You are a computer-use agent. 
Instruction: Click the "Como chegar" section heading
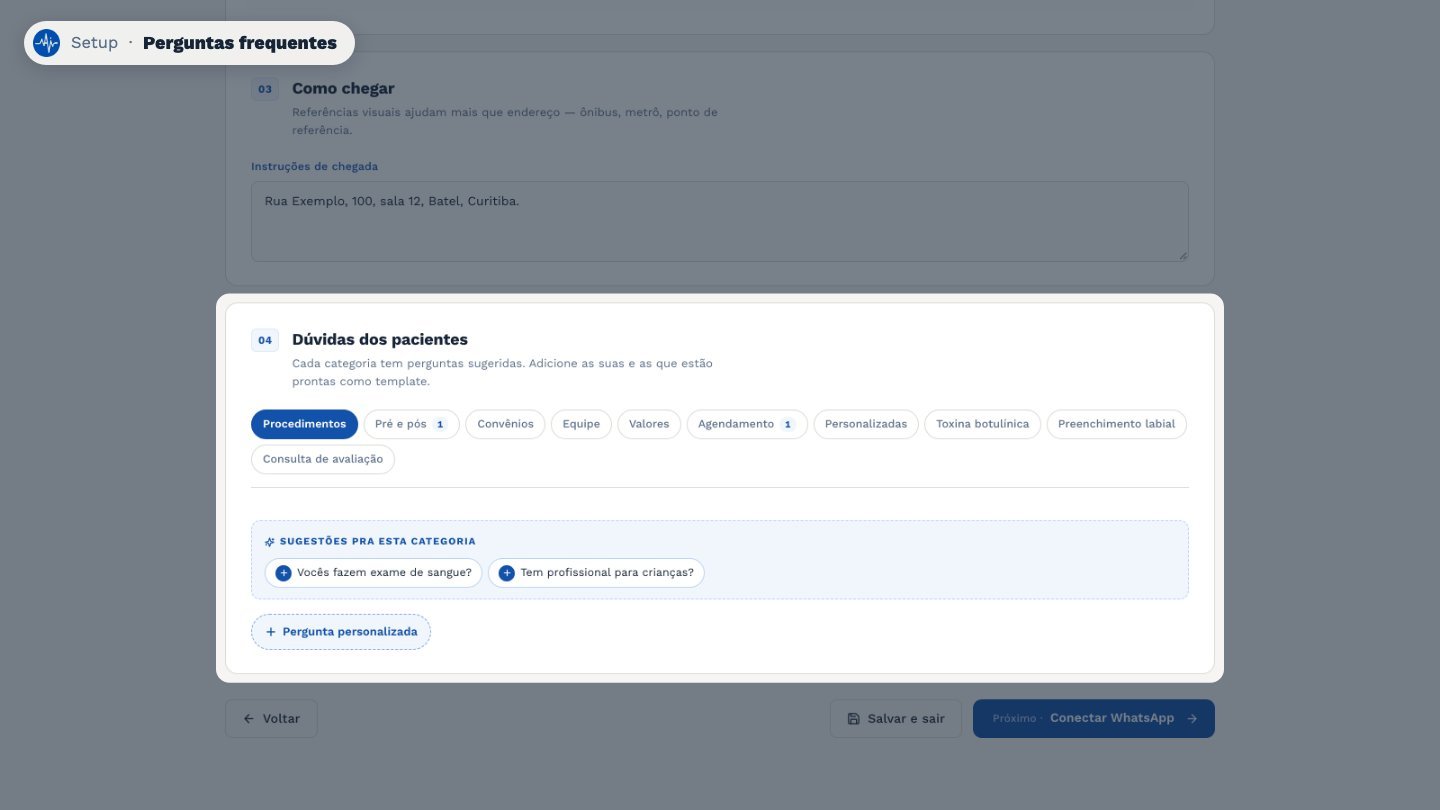tap(343, 88)
